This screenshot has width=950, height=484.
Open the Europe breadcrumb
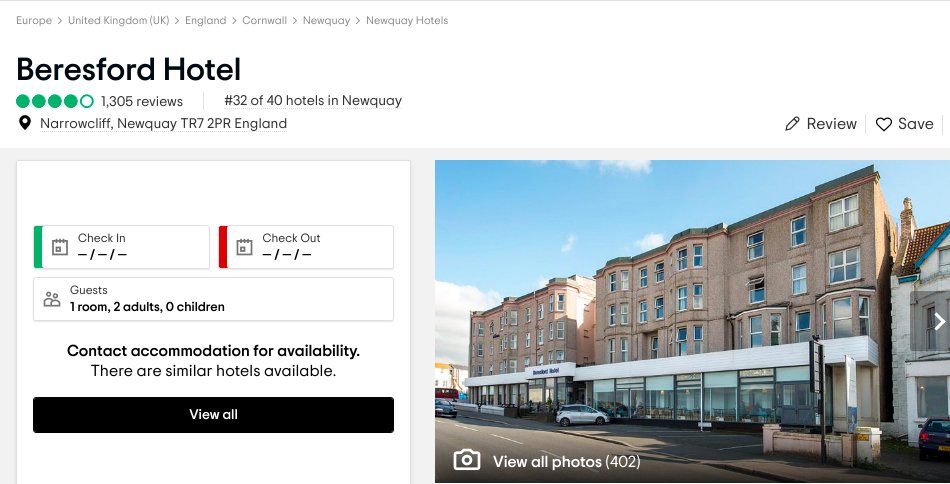pos(34,21)
